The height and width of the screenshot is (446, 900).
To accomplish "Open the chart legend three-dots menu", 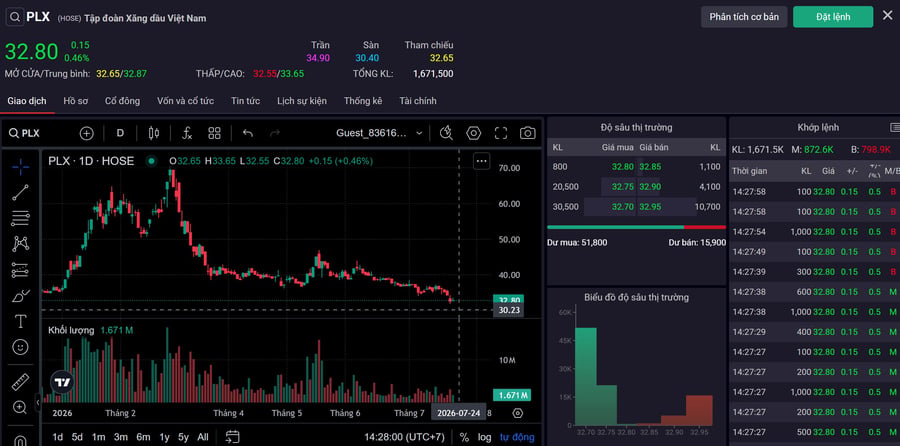I will [481, 161].
